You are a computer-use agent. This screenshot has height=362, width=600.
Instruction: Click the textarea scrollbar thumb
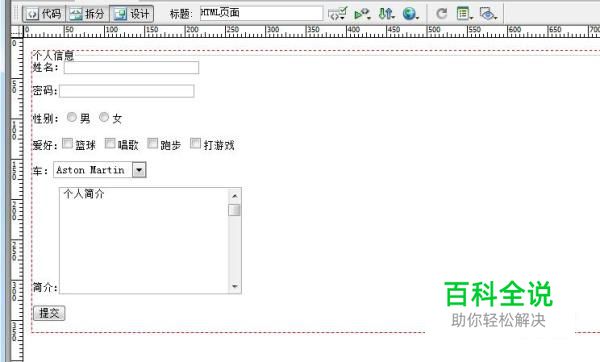235,210
